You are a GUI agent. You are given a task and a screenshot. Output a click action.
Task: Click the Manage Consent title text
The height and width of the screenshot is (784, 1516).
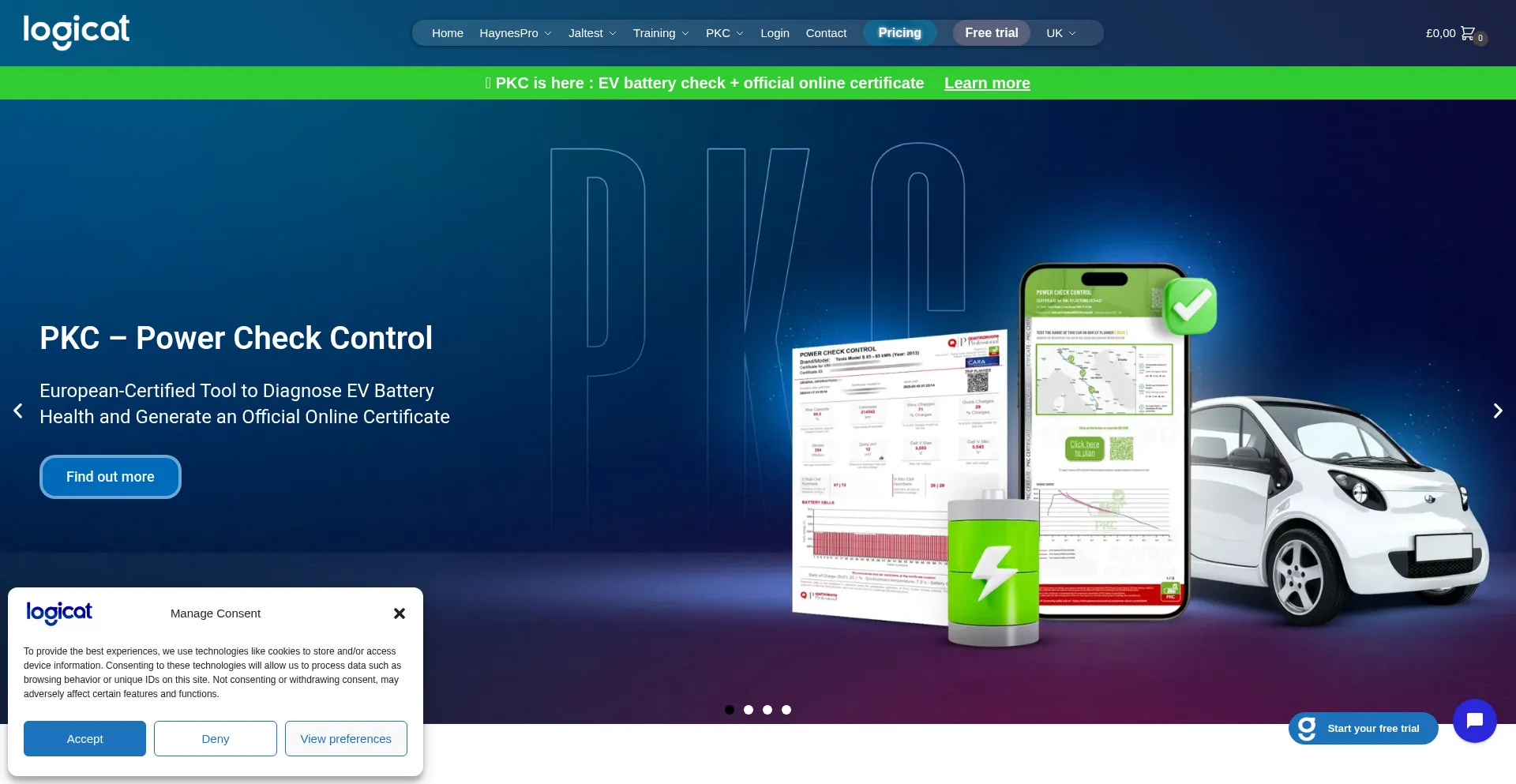coord(216,613)
